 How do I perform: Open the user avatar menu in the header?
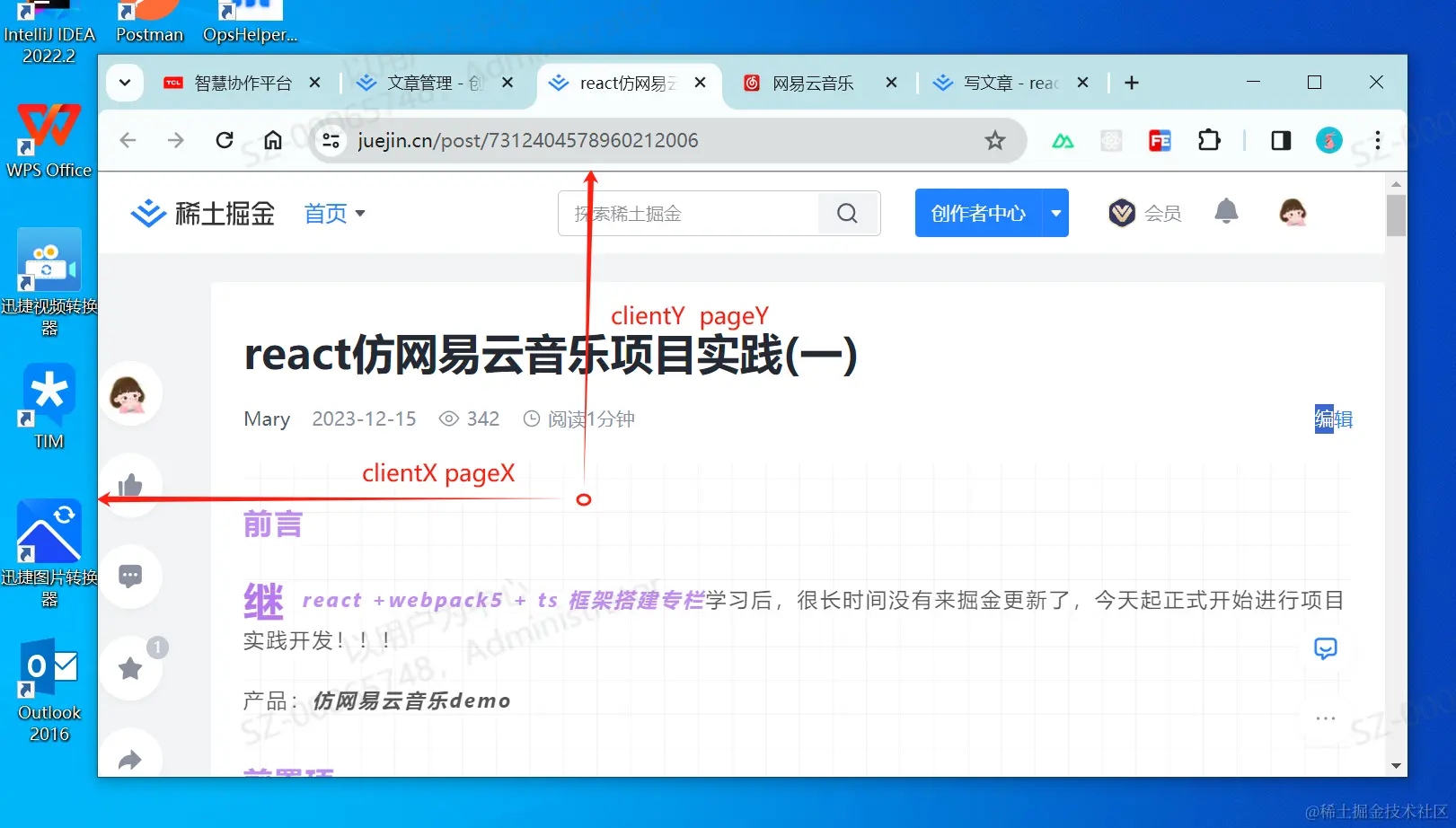click(x=1293, y=213)
